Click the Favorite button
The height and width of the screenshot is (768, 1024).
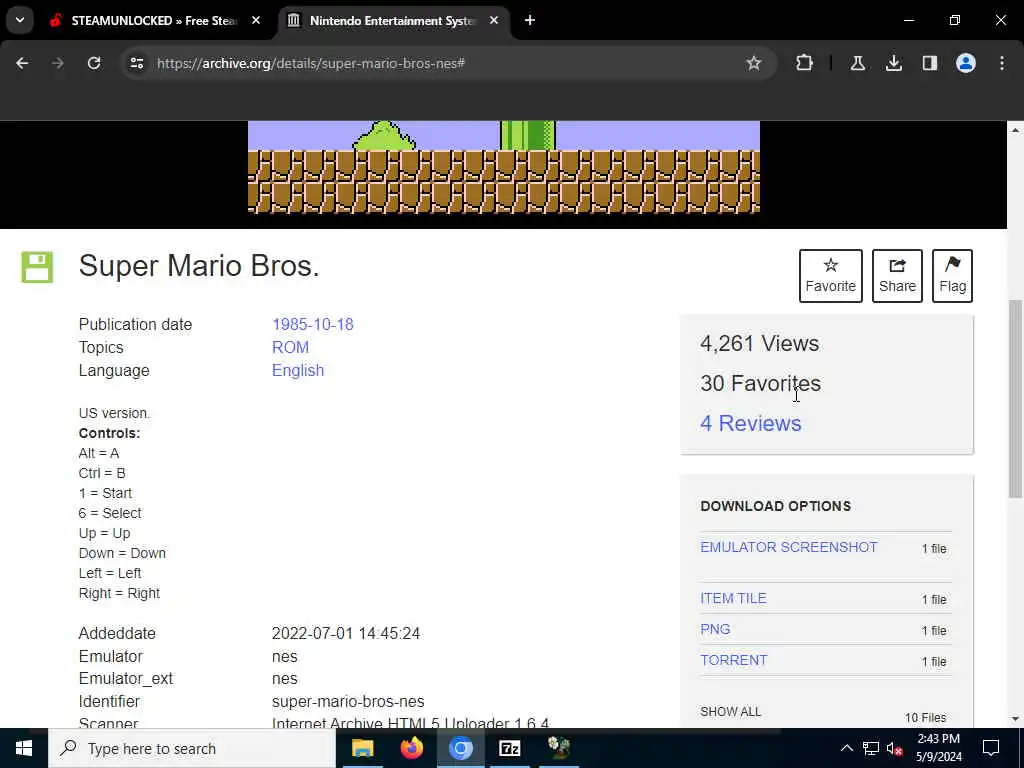point(830,276)
